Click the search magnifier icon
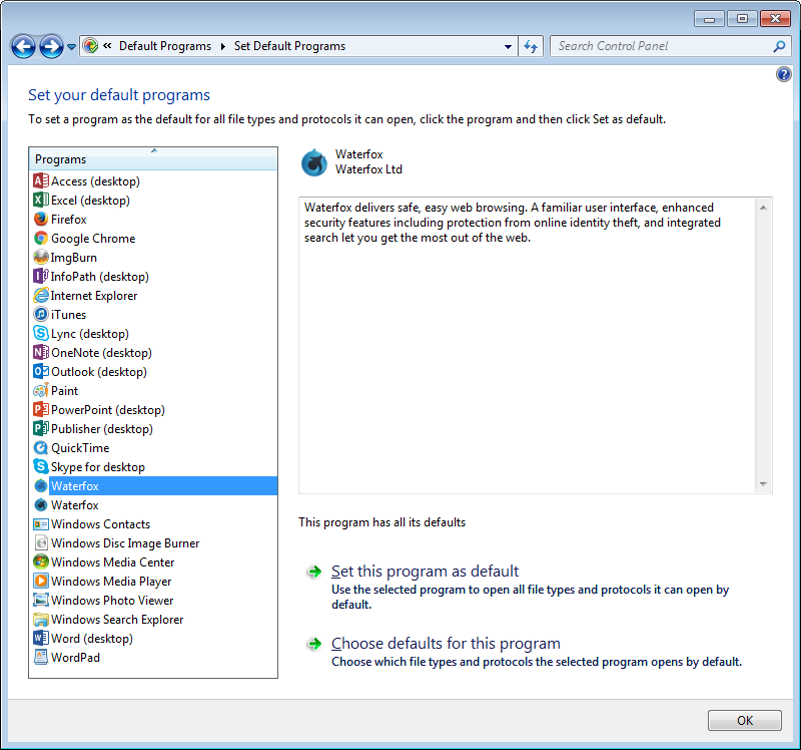Image resolution: width=801 pixels, height=750 pixels. pos(779,46)
